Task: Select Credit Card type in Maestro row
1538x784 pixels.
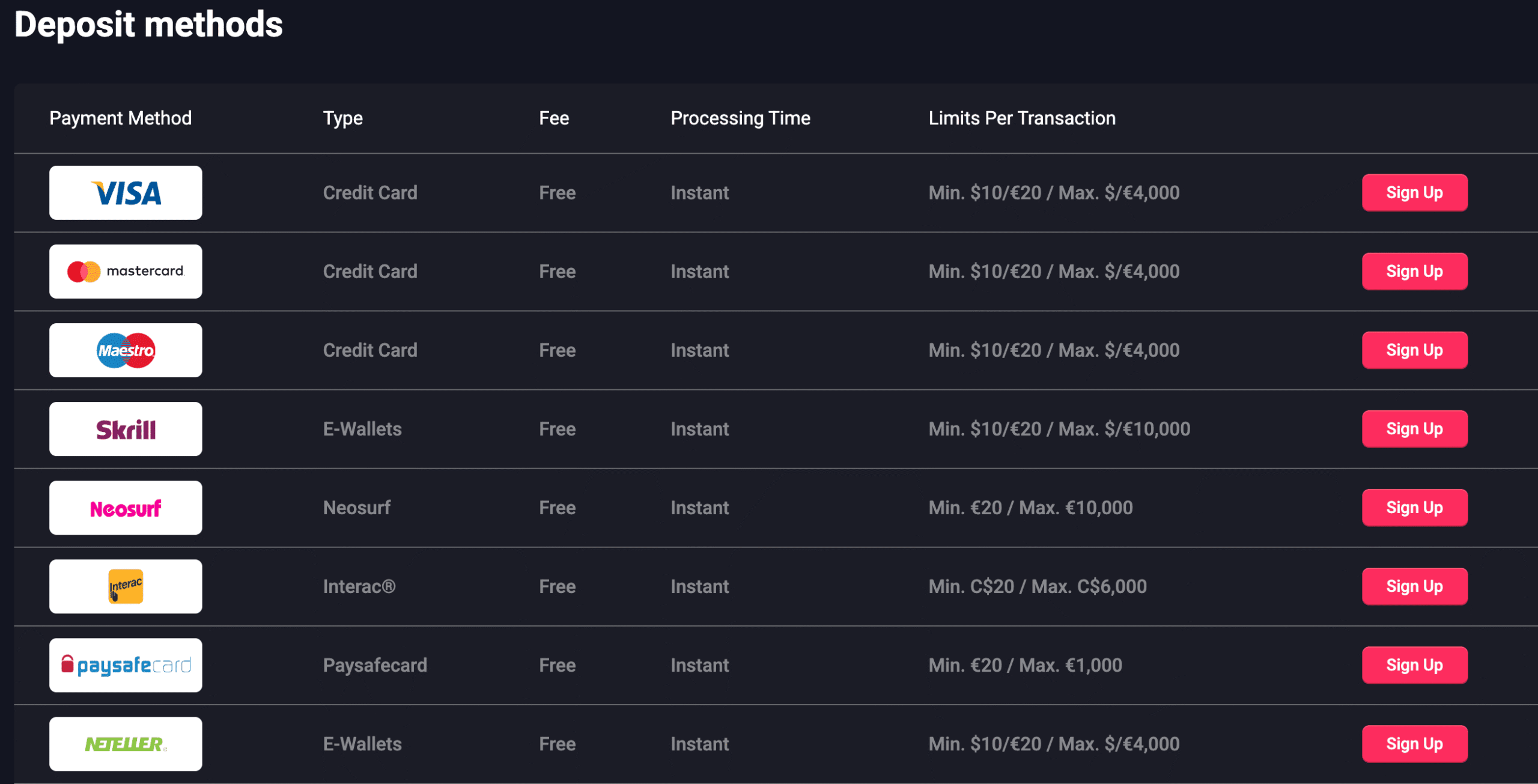Action: (x=370, y=350)
